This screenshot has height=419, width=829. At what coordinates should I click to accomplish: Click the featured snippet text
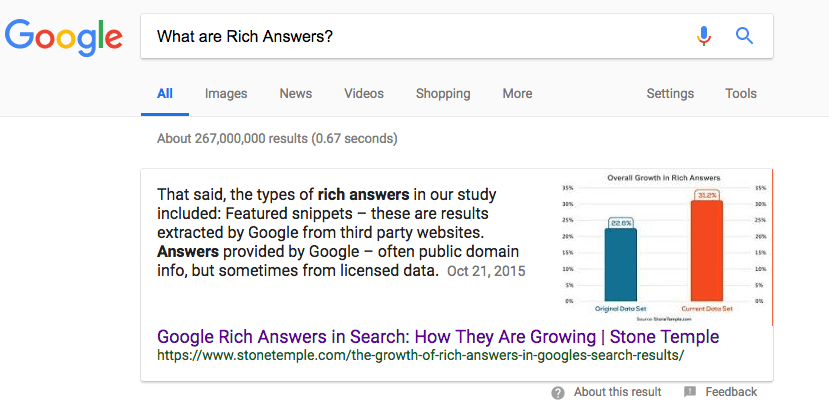(x=340, y=232)
